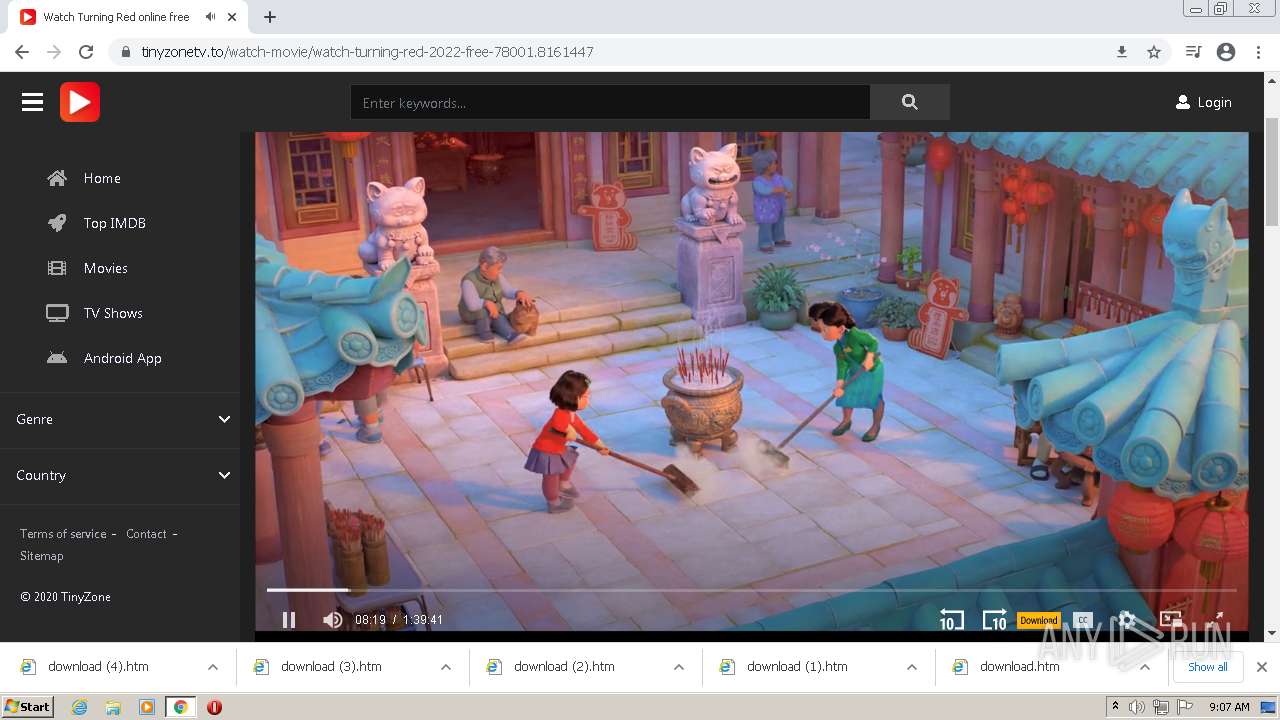
Task: Launch Internet Explorer from taskbar
Action: click(80, 707)
